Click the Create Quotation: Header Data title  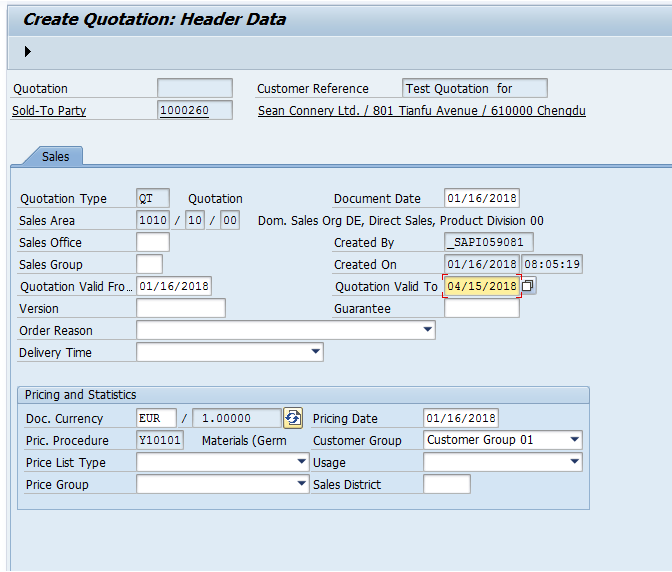[154, 19]
